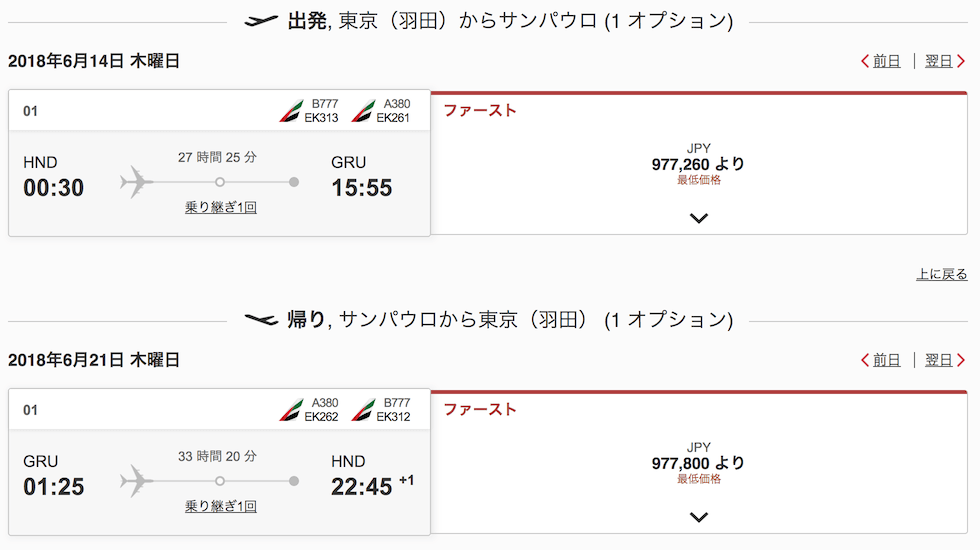Select the return ファースト fare tab
980x550 pixels.
pos(480,410)
